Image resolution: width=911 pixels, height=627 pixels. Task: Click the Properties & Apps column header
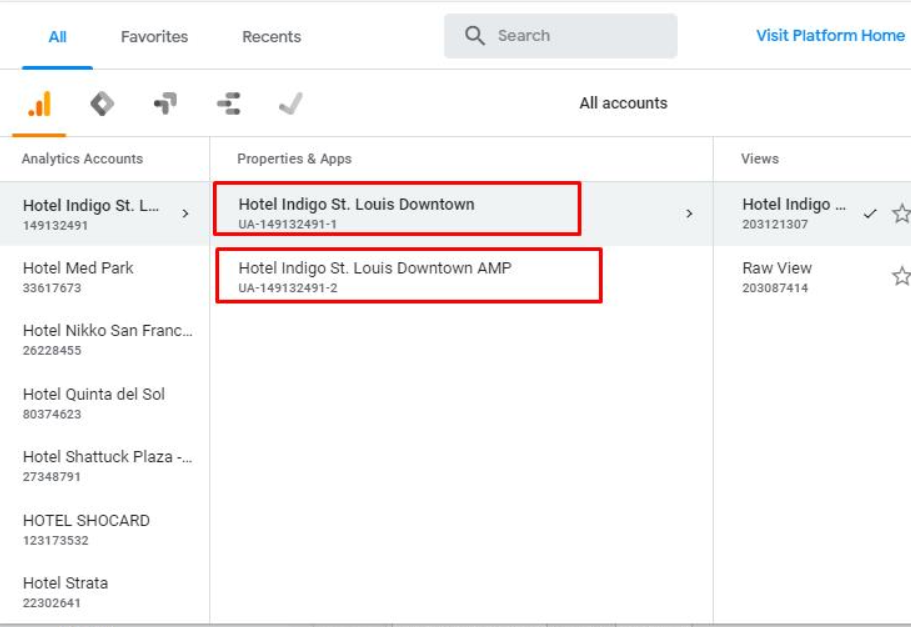(294, 159)
